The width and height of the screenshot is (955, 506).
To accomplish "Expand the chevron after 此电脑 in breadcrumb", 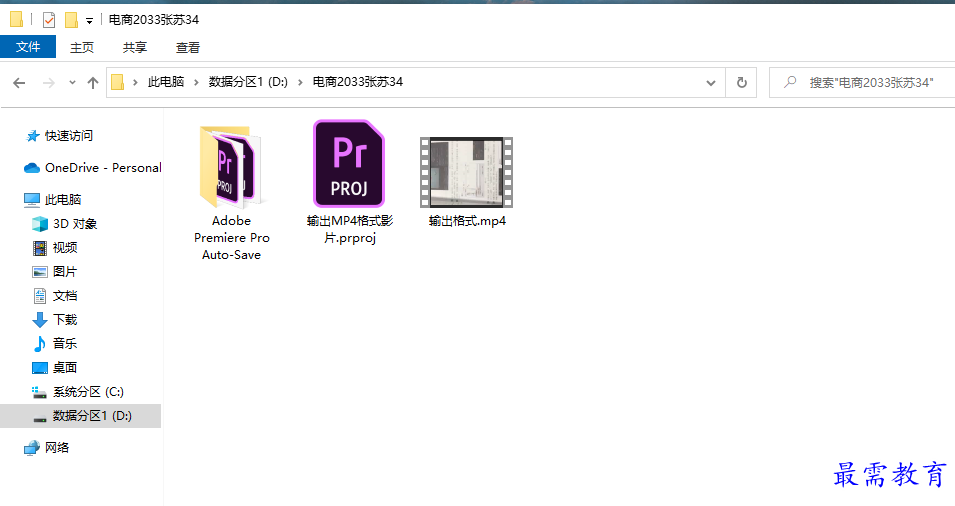I will click(196, 82).
